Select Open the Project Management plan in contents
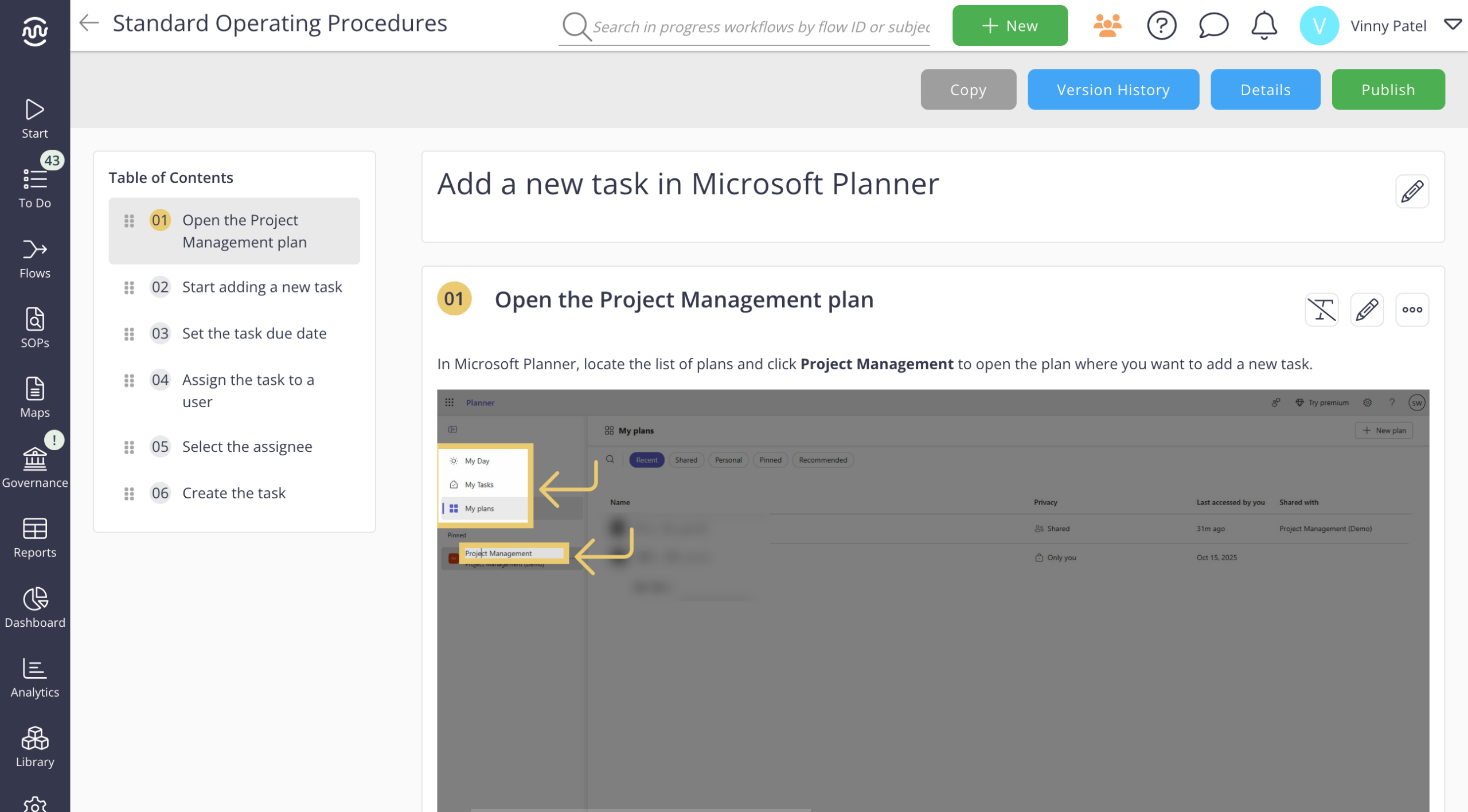The height and width of the screenshot is (812, 1468). coord(234,231)
